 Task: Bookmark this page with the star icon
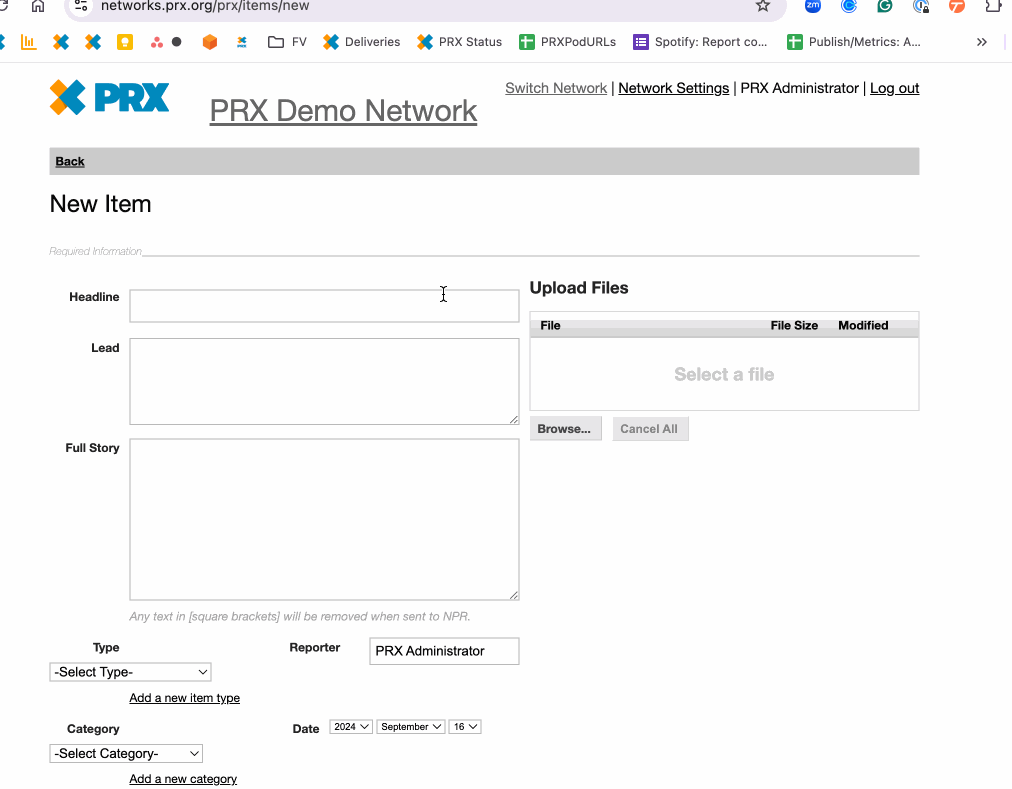762,7
